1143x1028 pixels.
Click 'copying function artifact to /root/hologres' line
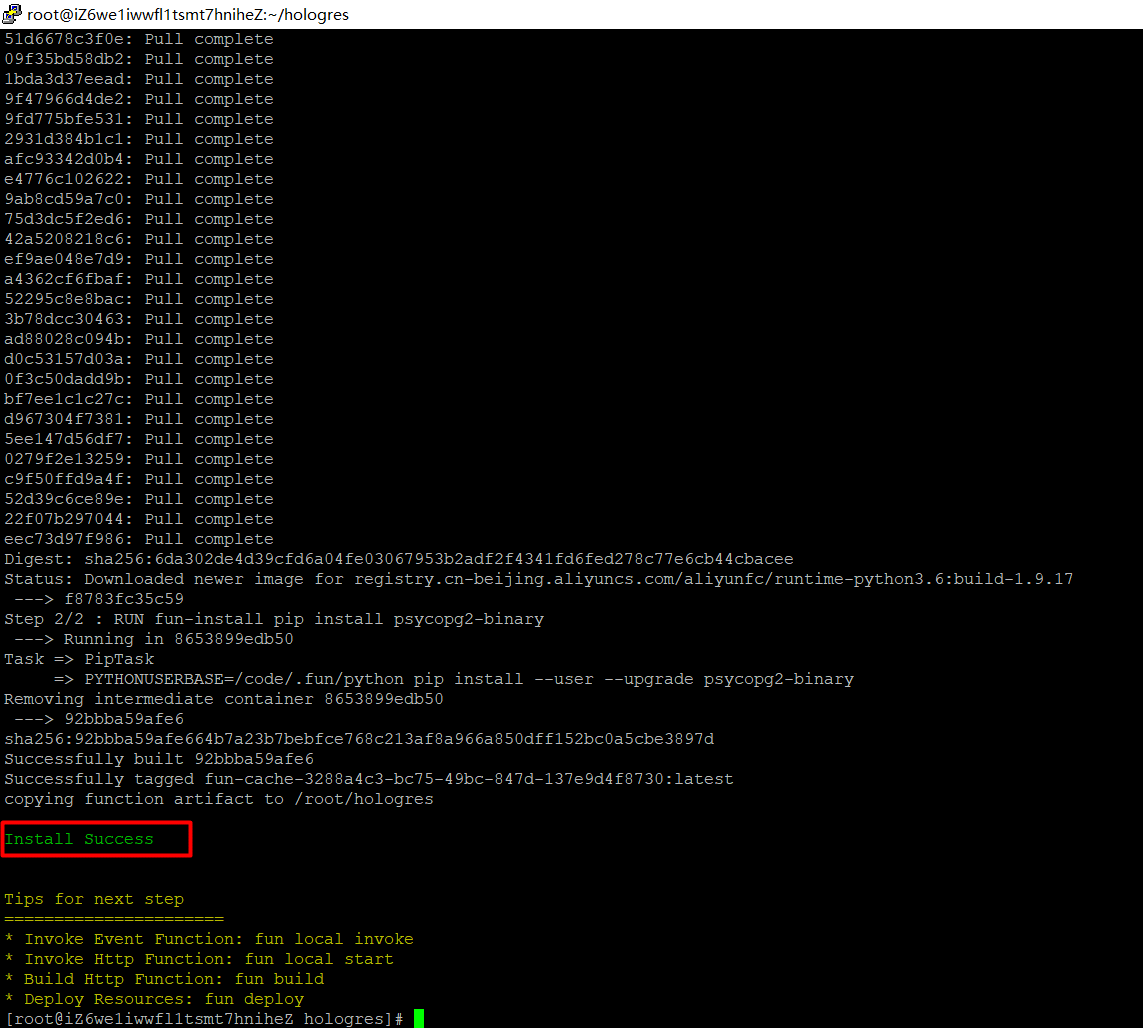point(219,799)
